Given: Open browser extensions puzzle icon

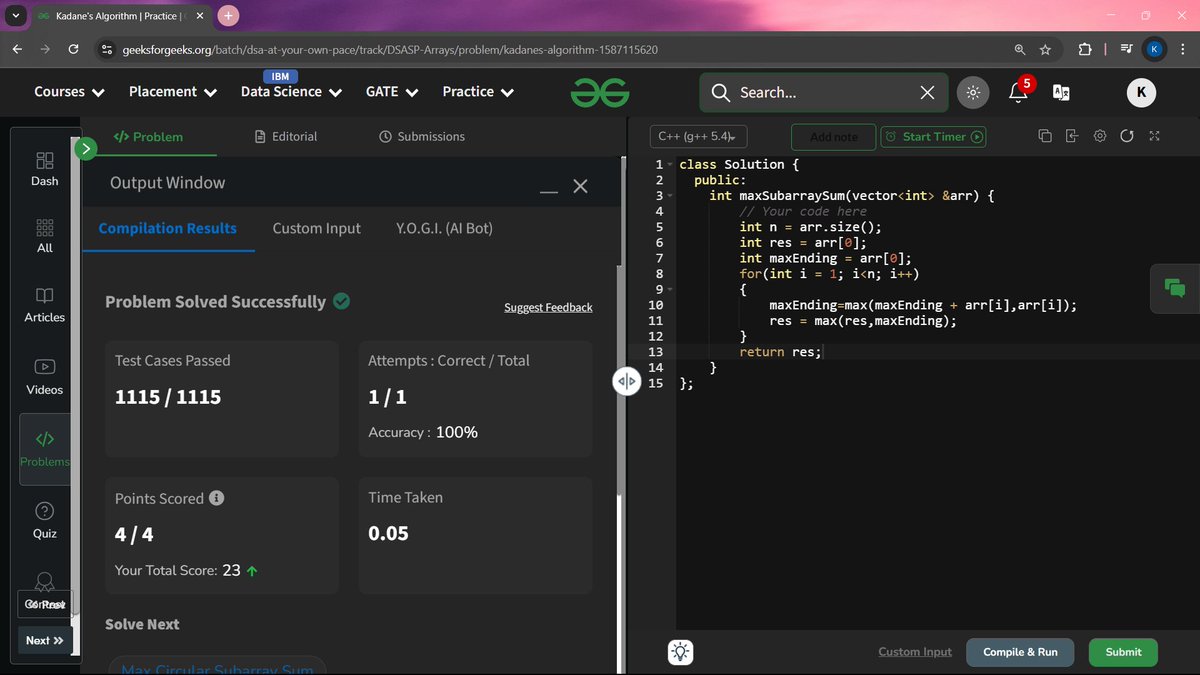Looking at the screenshot, I should (1085, 49).
